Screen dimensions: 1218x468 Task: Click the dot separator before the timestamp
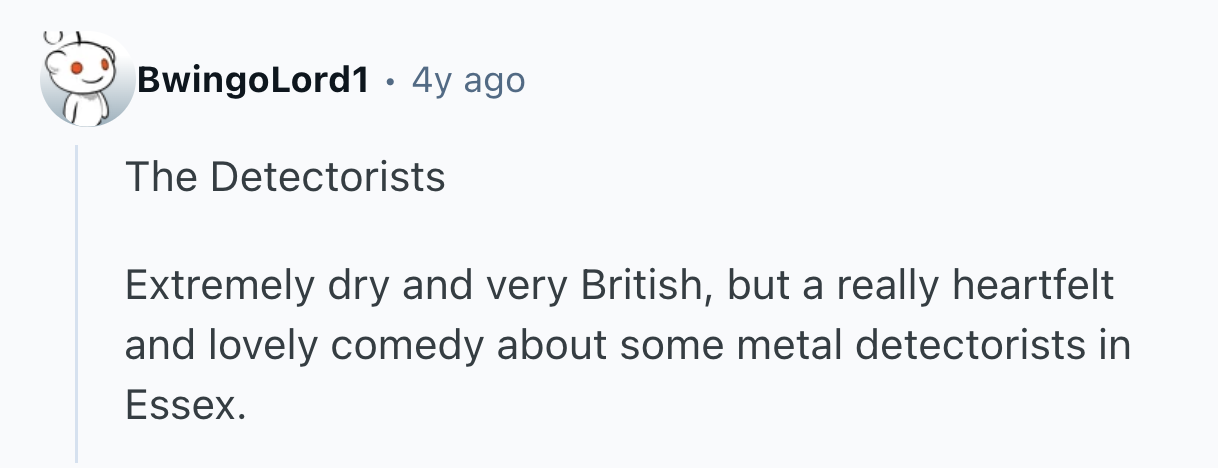[x=390, y=81]
